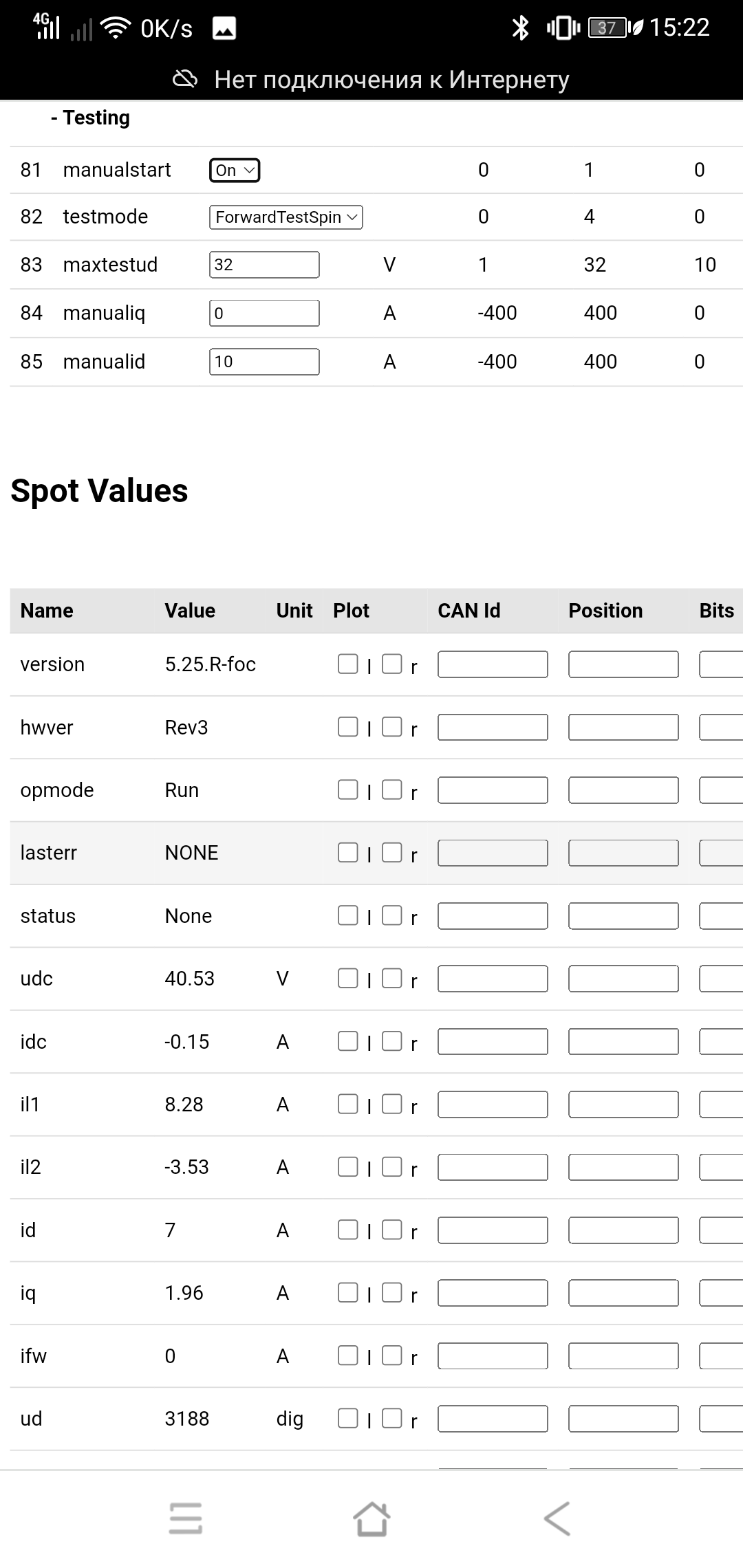This screenshot has width=743, height=1568.
Task: Click the manualiq value input
Action: coord(264,313)
